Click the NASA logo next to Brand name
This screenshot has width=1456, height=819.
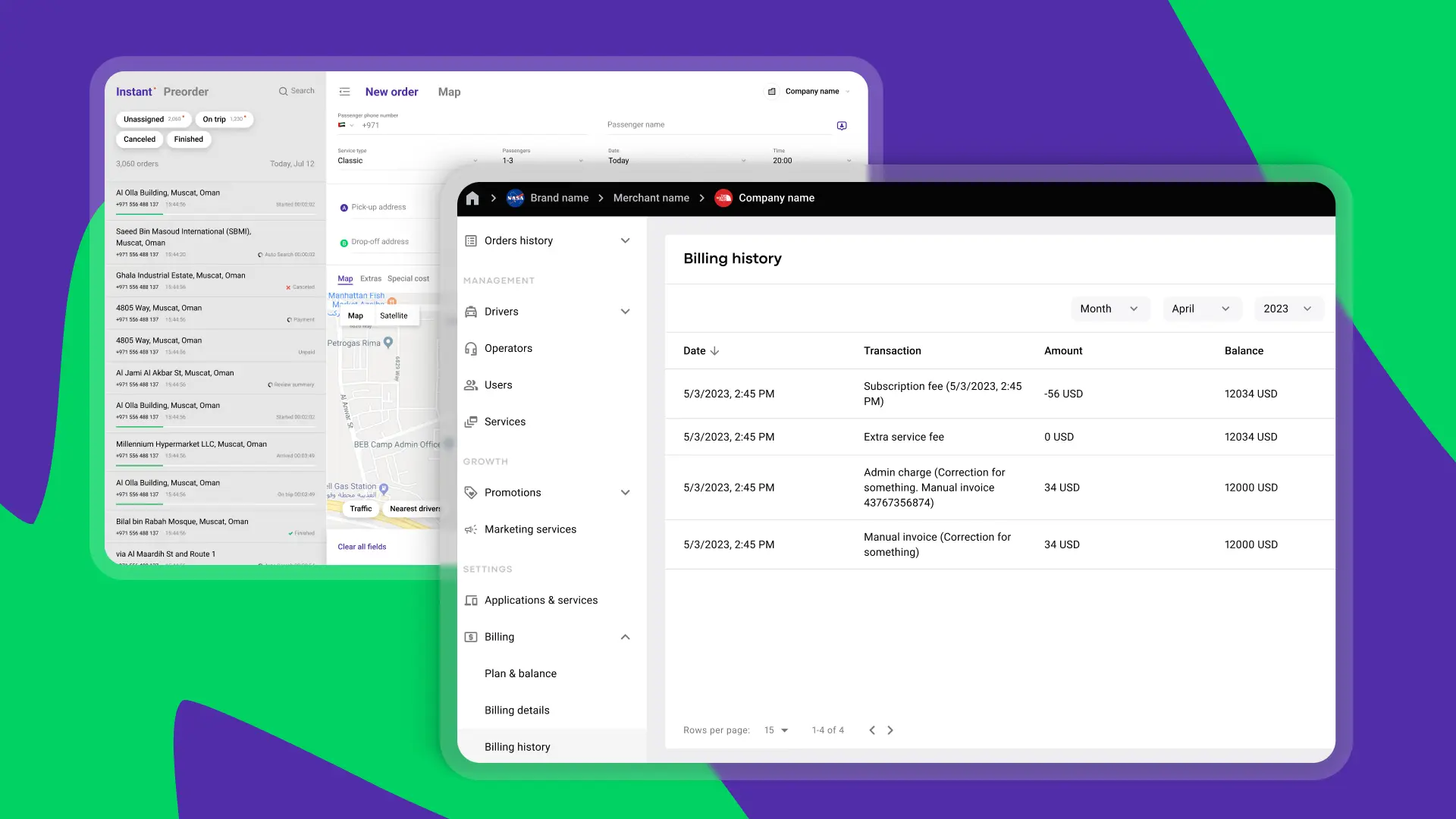click(x=515, y=198)
